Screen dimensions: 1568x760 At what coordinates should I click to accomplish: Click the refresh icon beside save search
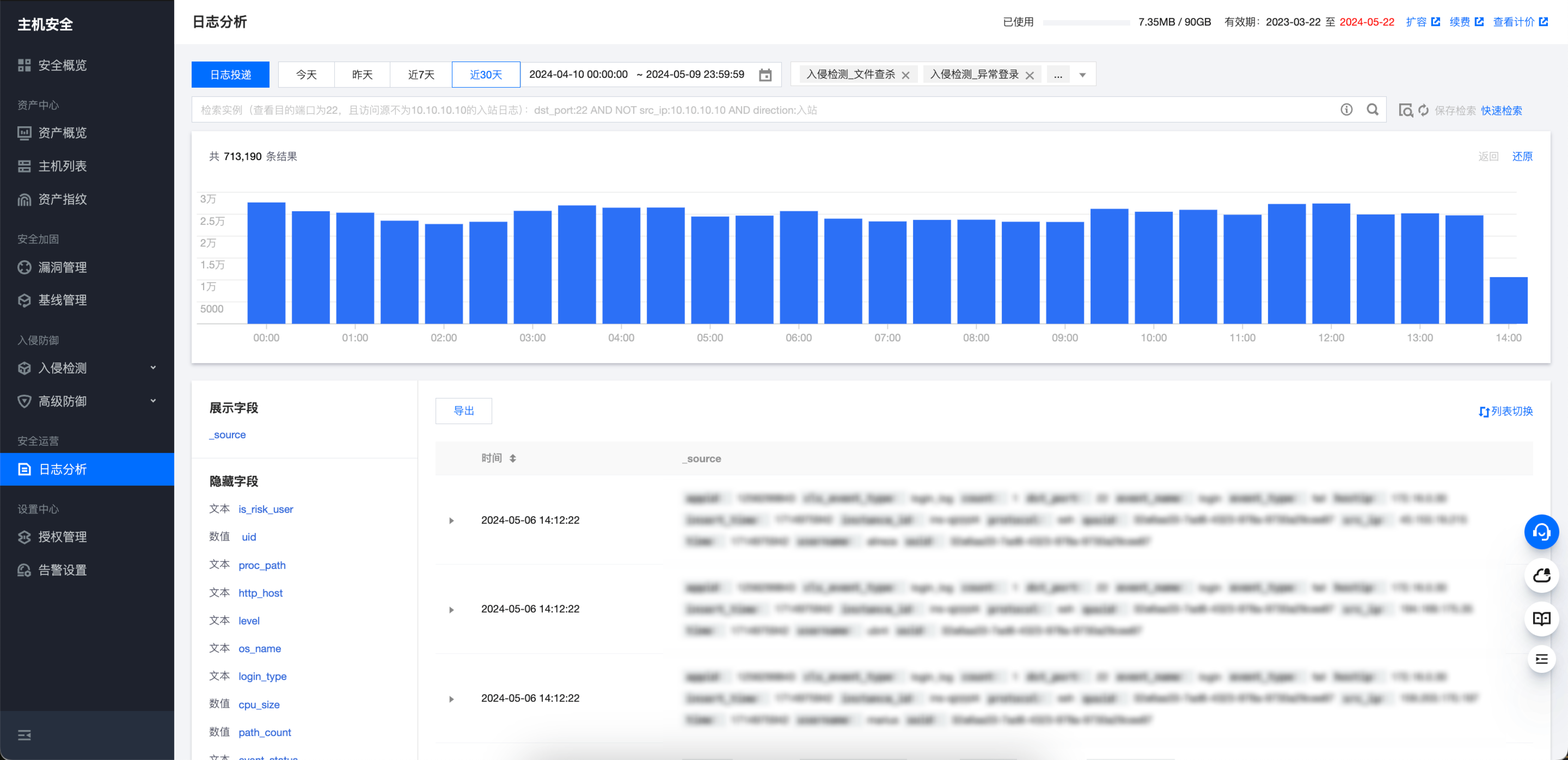(x=1423, y=110)
